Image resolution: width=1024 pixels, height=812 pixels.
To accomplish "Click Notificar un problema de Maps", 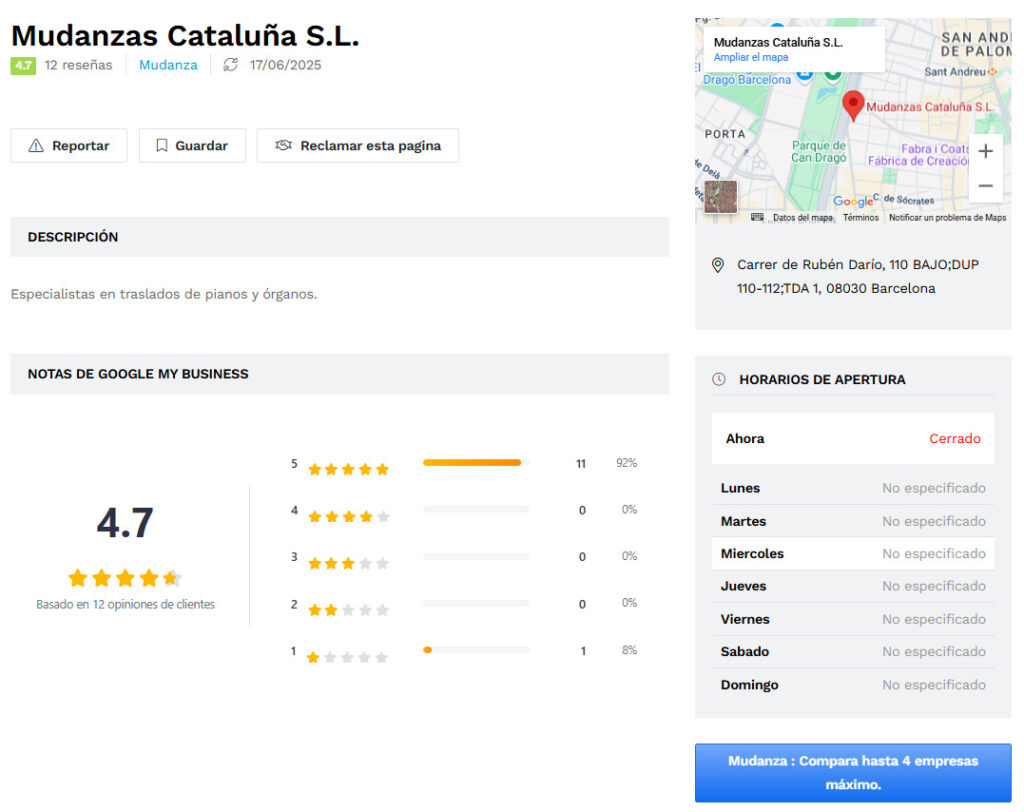I will [x=947, y=218].
